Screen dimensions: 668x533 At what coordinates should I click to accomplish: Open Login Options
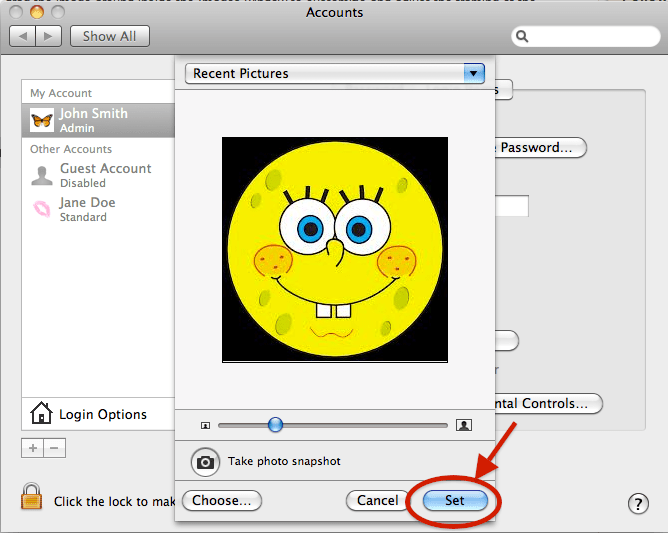pyautogui.click(x=98, y=414)
